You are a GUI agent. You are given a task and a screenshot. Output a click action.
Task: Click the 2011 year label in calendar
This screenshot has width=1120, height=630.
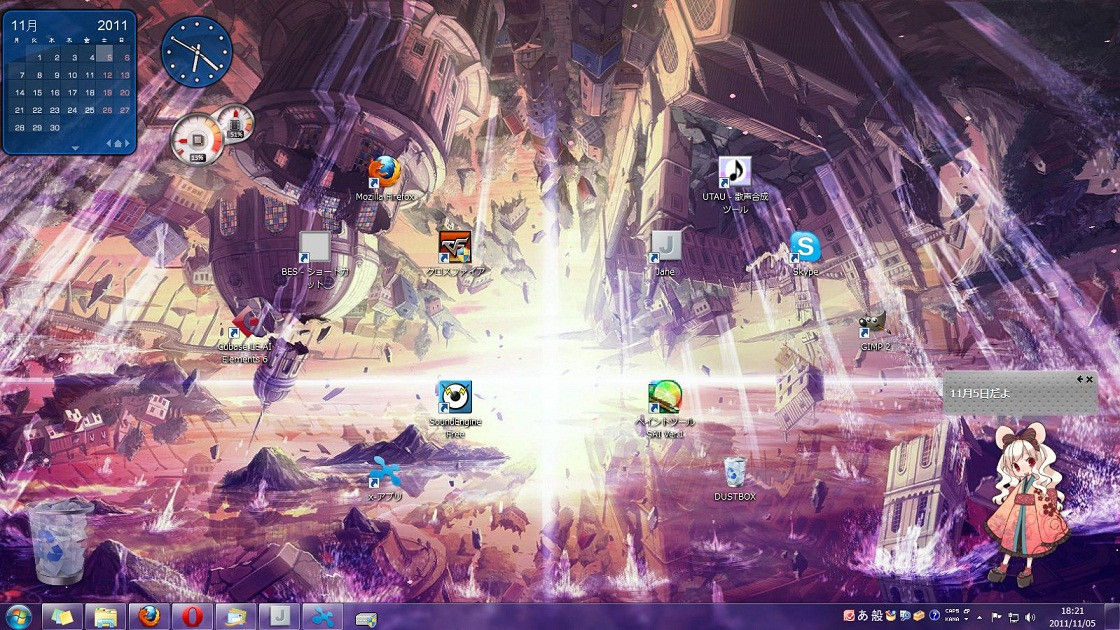[112, 25]
